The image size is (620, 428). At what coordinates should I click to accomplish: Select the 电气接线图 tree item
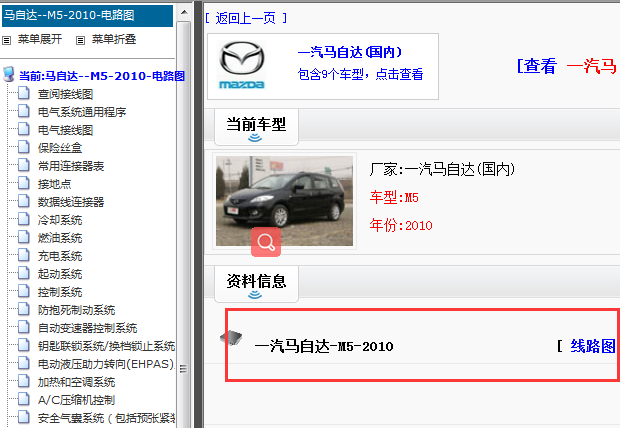tap(65, 130)
